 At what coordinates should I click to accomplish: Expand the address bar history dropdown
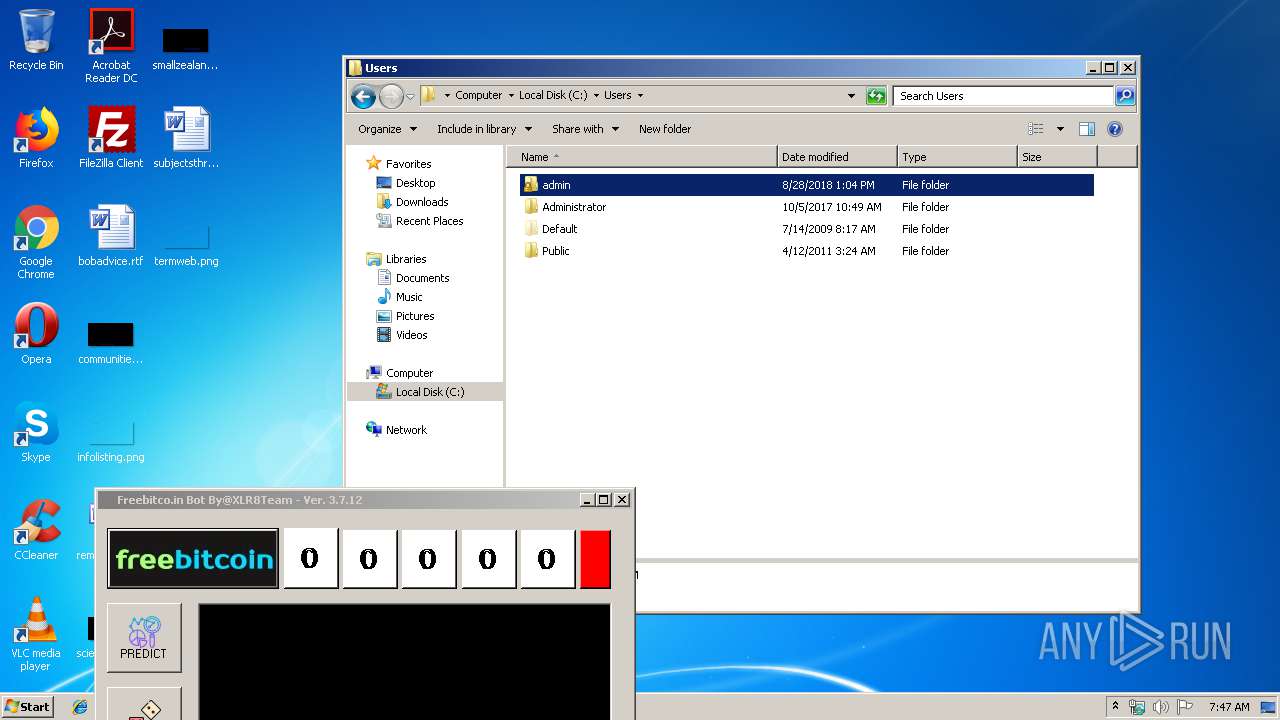coord(851,96)
